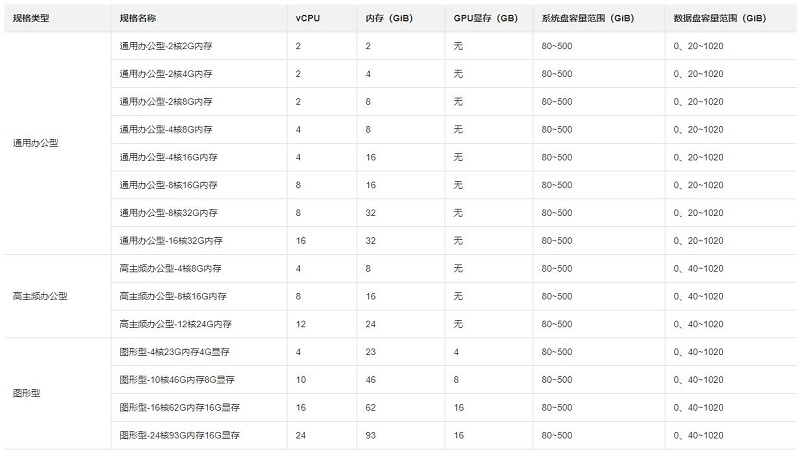Click the 规格名称 column header
Image resolution: width=800 pixels, height=452 pixels.
(138, 18)
